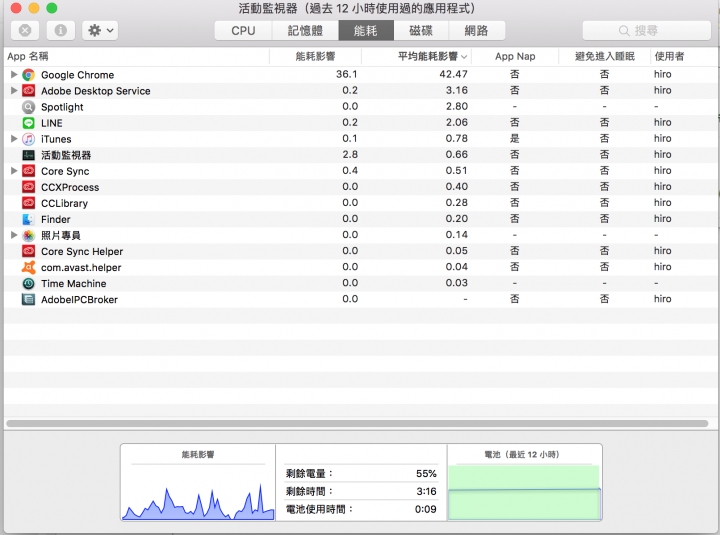
Task: Select the AdobeIPCBroker process name
Action: coord(79,299)
